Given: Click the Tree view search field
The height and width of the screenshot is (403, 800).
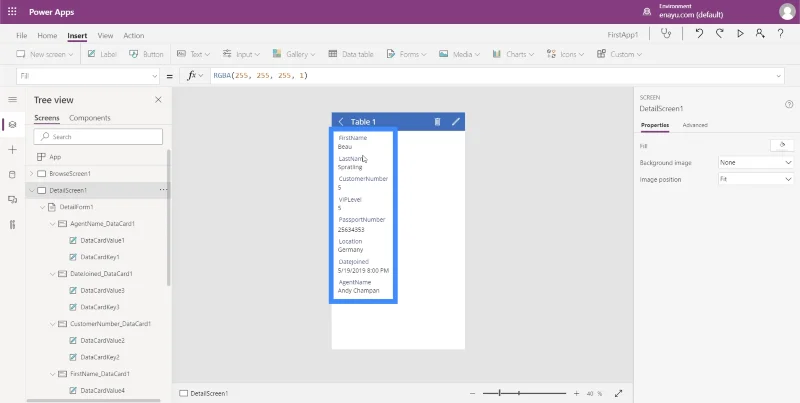Looking at the screenshot, I should pyautogui.click(x=98, y=137).
